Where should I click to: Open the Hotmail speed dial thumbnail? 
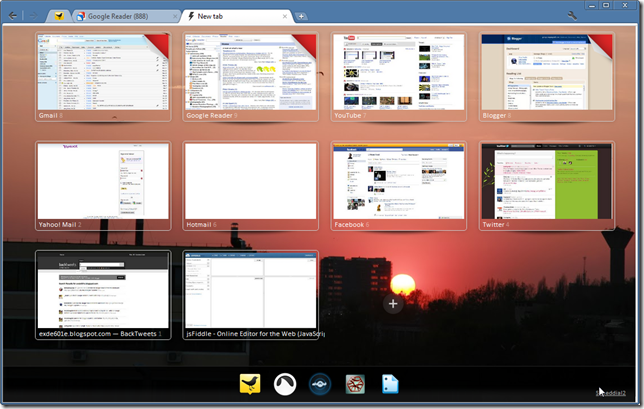click(250, 181)
